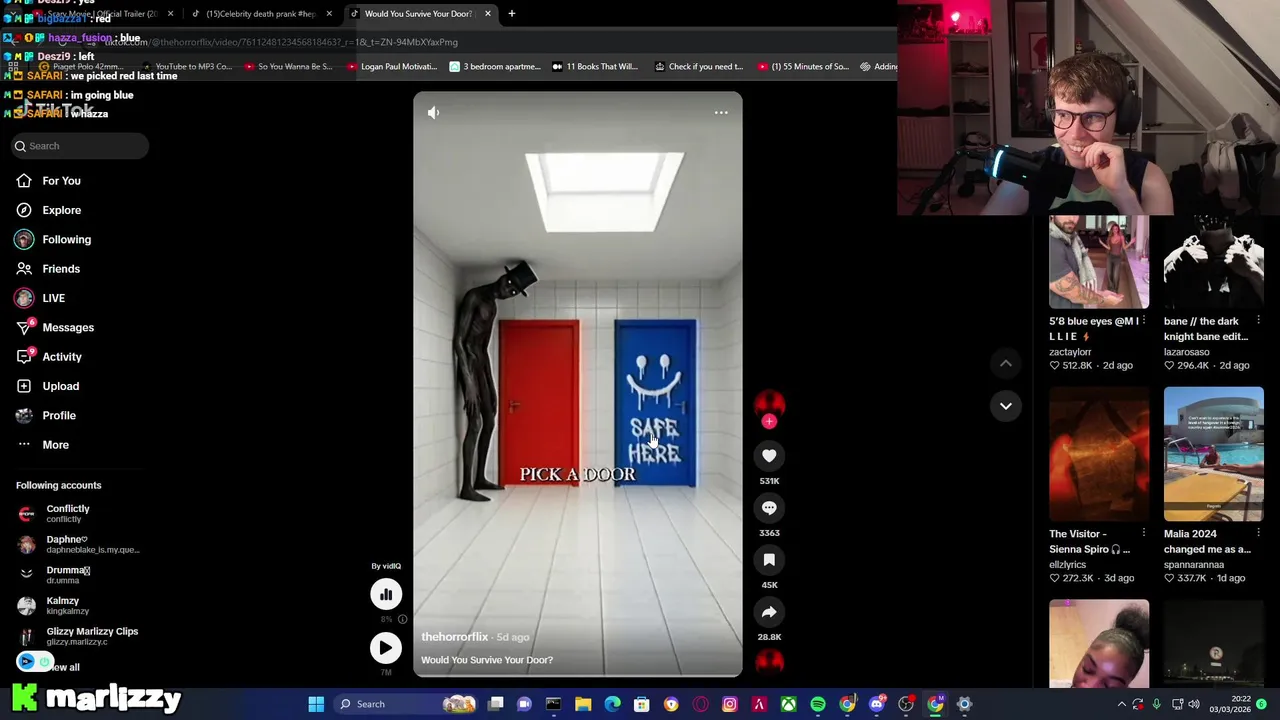Screen dimensions: 1280x720
Task: Open the volume control in system tray
Action: (1194, 704)
